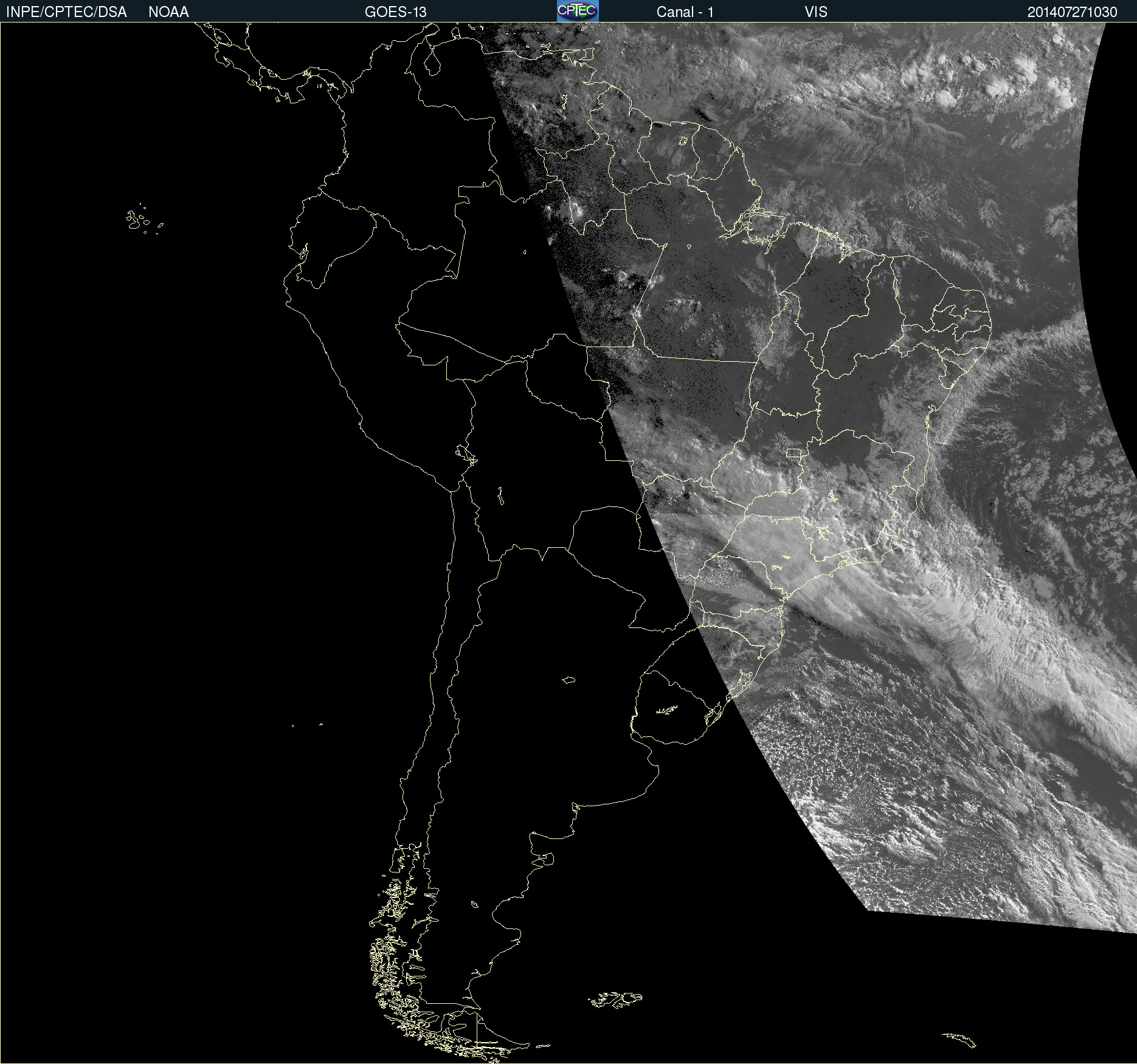Click the Lake Poopó outline in Bolivia

500,496
